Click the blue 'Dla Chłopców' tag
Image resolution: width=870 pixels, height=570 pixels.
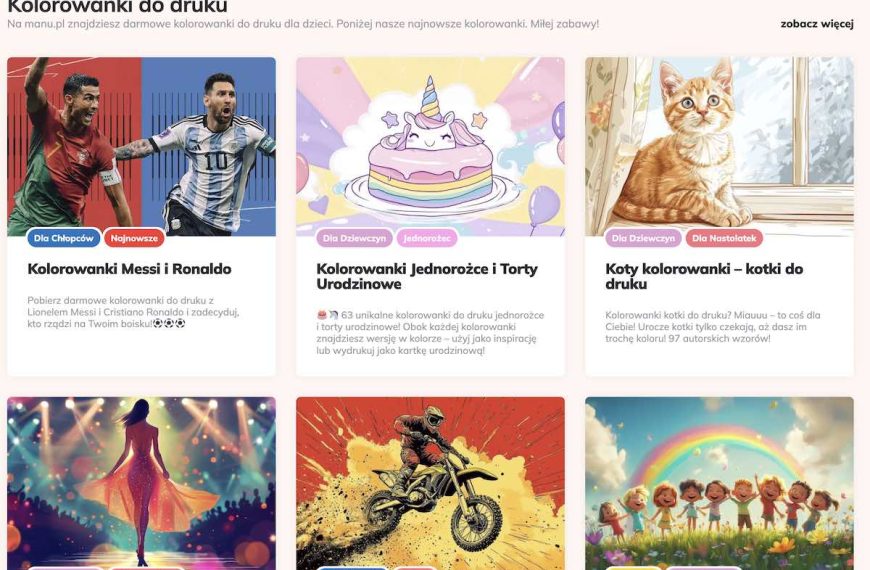[63, 238]
